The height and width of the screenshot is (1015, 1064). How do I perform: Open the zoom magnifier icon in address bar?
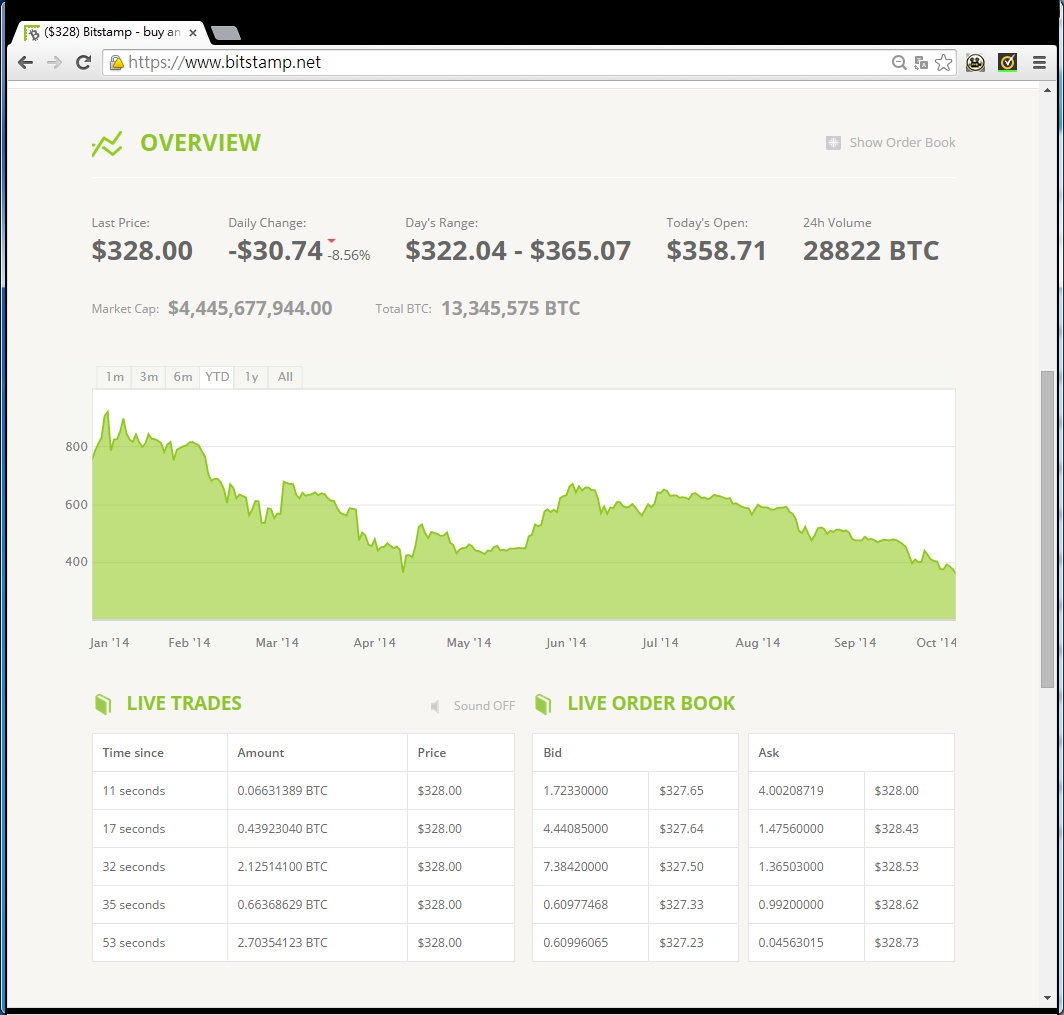[898, 62]
